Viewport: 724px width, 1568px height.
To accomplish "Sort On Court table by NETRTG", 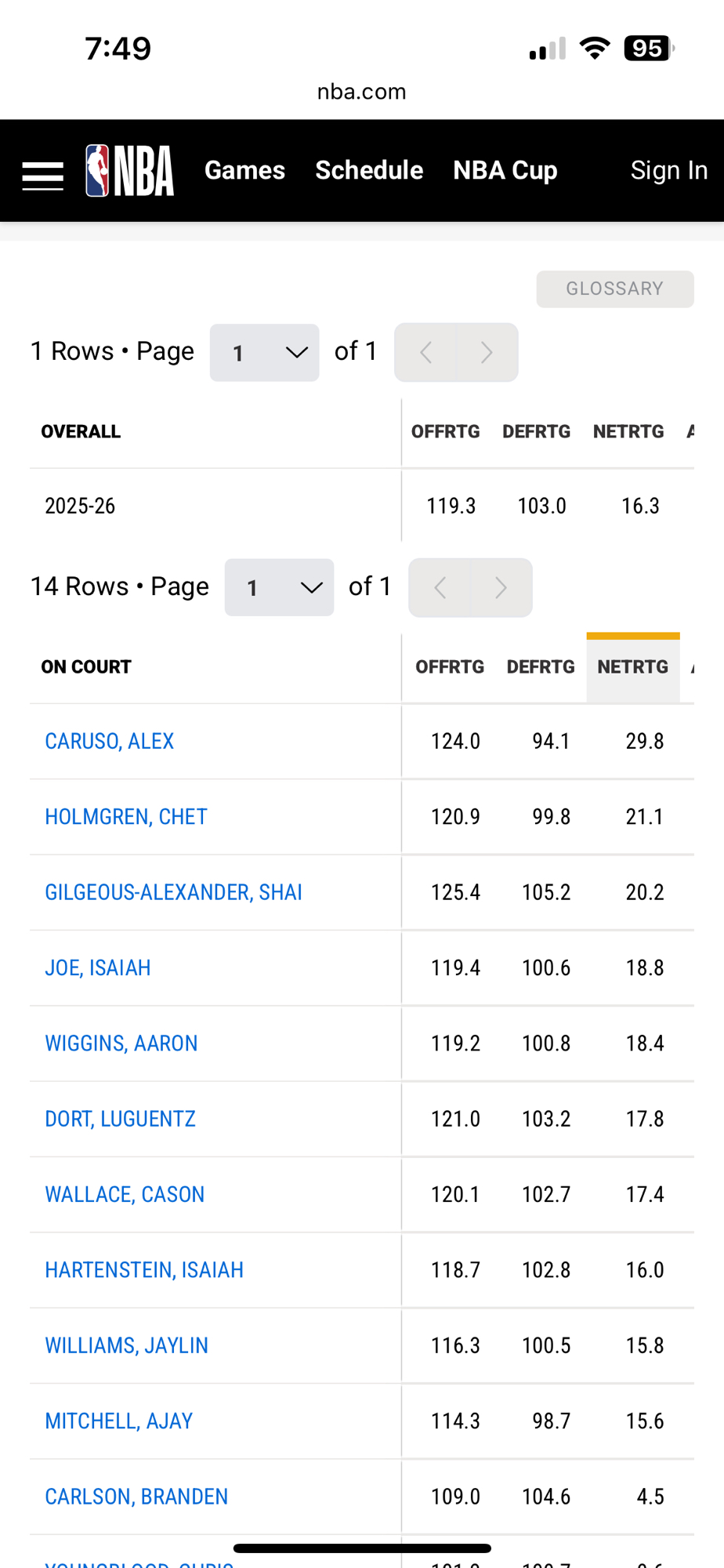I will pyautogui.click(x=632, y=667).
